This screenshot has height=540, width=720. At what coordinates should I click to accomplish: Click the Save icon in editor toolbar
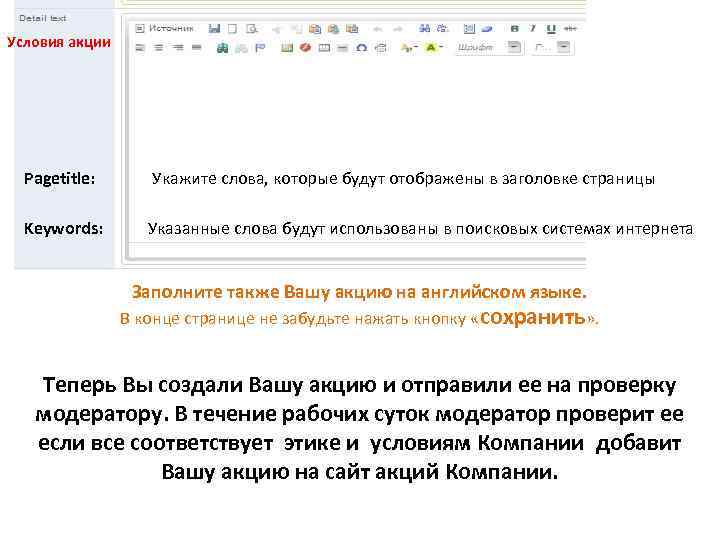tap(214, 28)
